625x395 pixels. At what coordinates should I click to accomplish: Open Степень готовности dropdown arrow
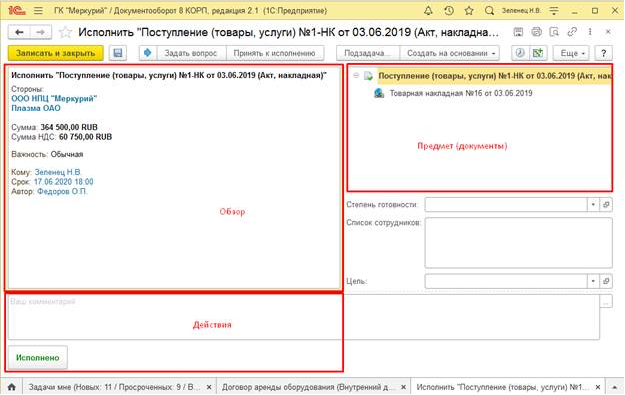(x=593, y=204)
